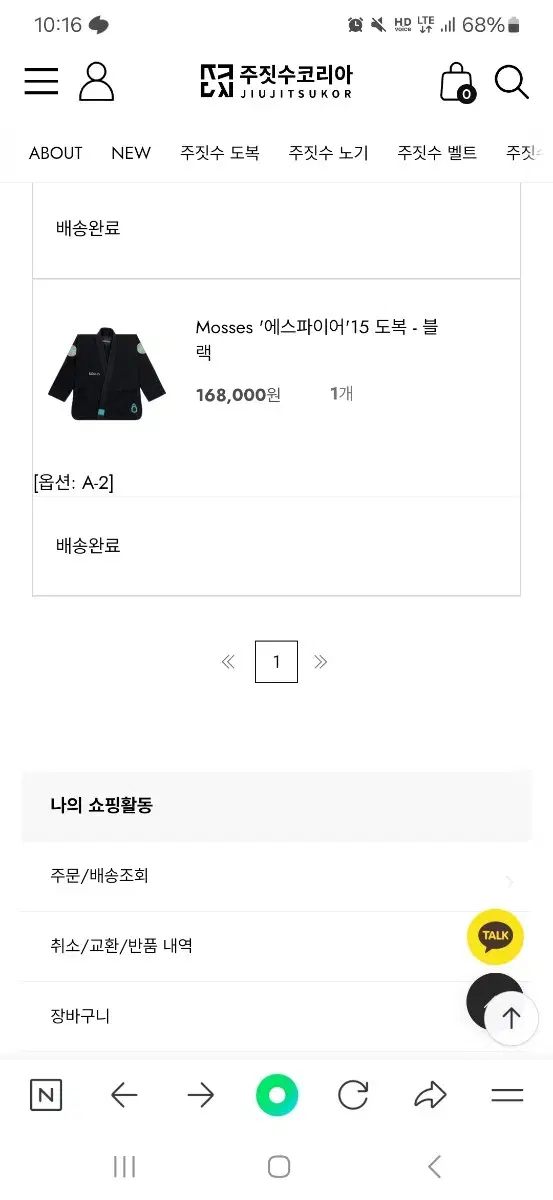Viewport: 553px width, 1200px height.
Task: Tap the scroll-to-top arrow button
Action: tap(511, 1018)
